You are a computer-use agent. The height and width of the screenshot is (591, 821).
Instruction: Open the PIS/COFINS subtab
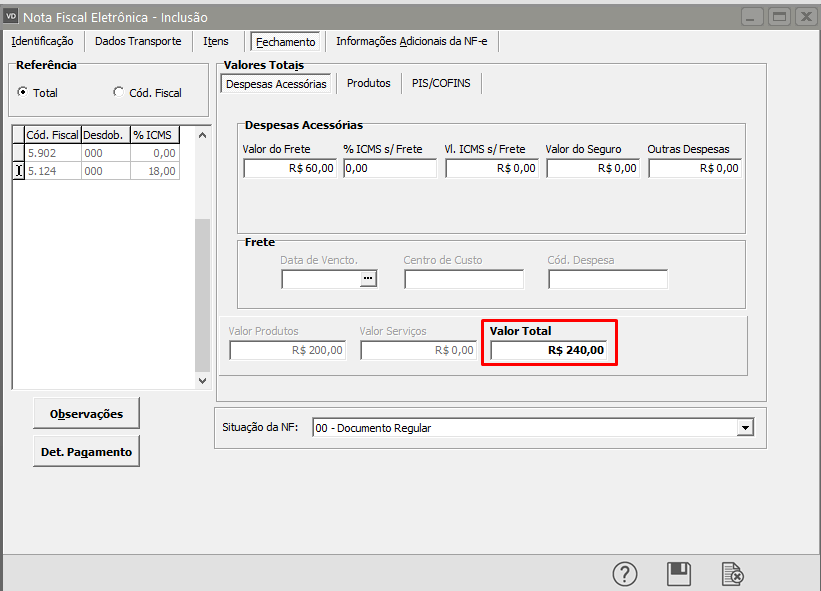tap(441, 84)
